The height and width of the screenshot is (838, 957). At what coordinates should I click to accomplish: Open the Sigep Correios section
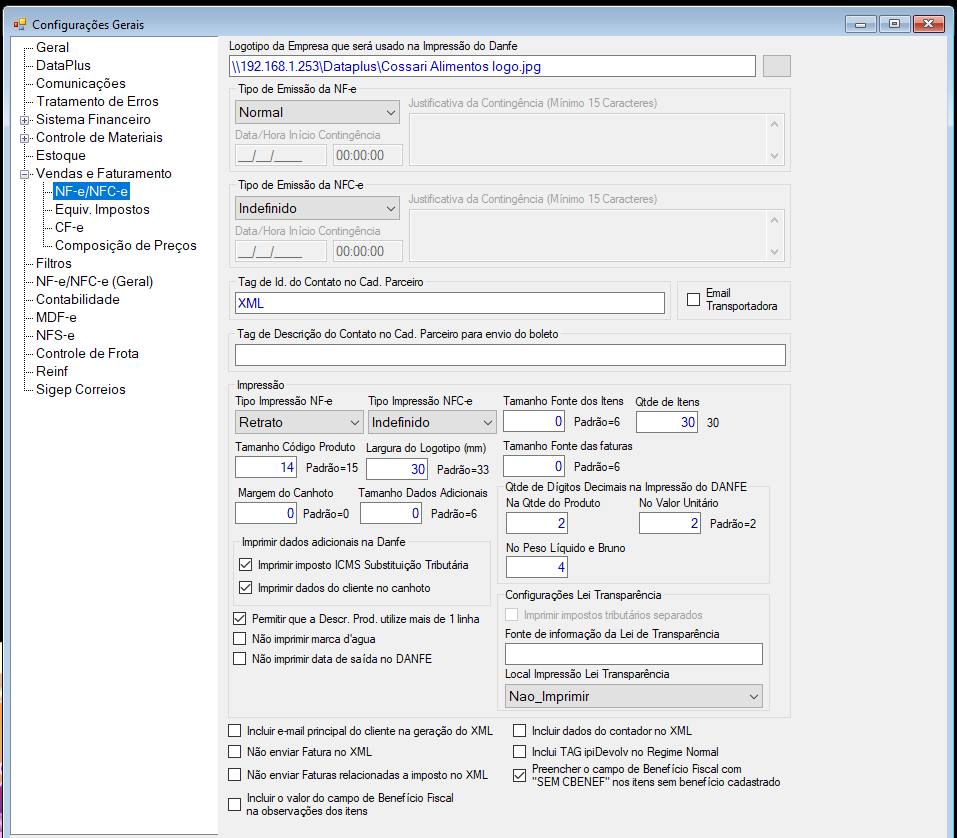81,389
